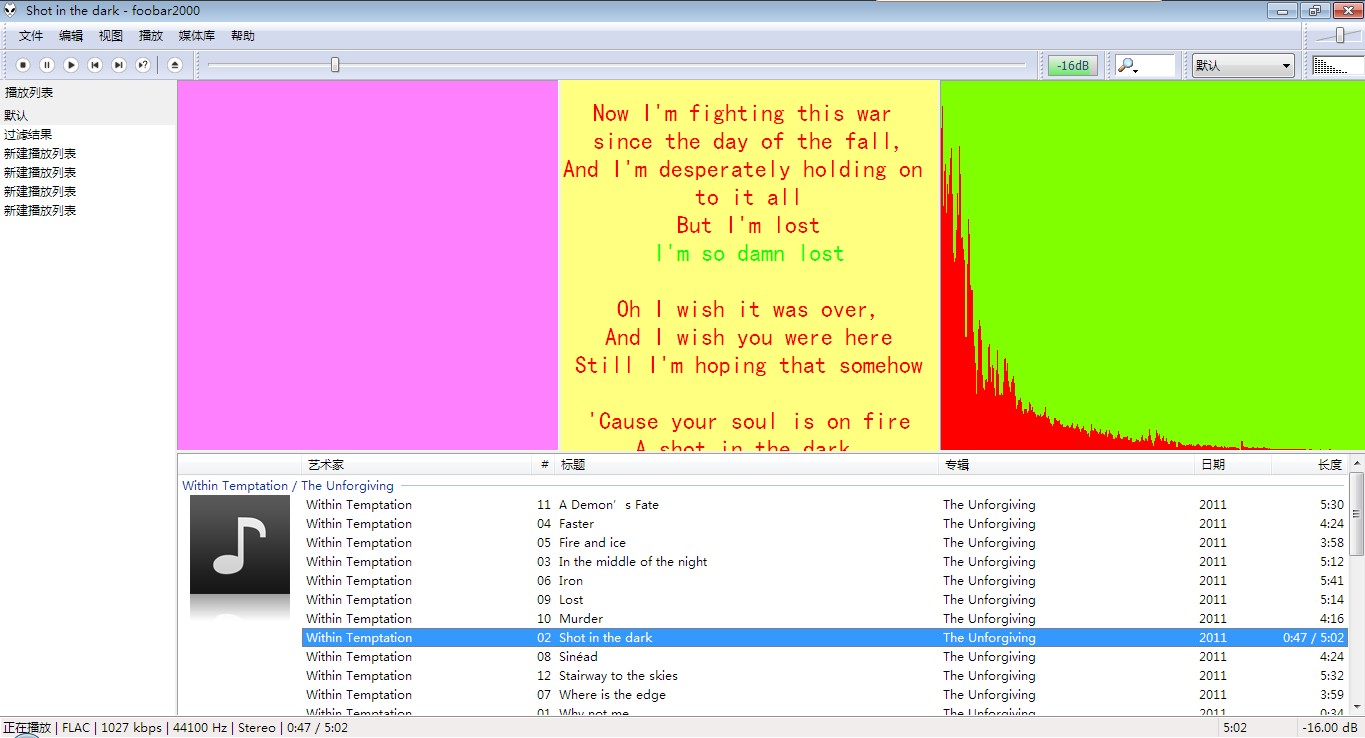Click the seek bar slider handle
This screenshot has height=738, width=1365.
[335, 65]
